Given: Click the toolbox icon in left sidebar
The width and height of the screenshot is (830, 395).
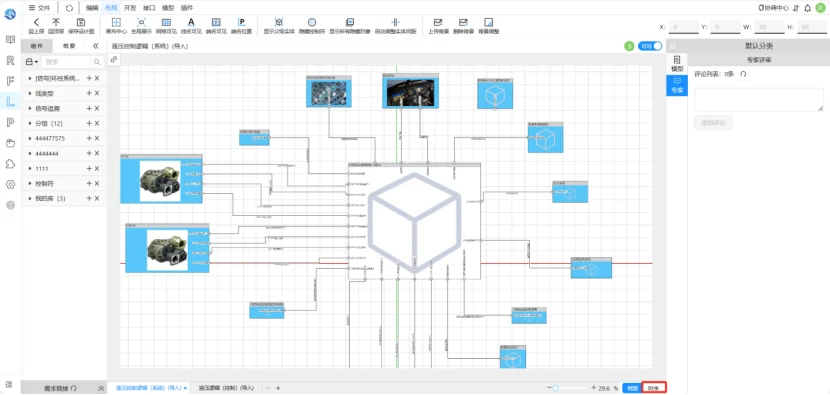Looking at the screenshot, I should (10, 143).
